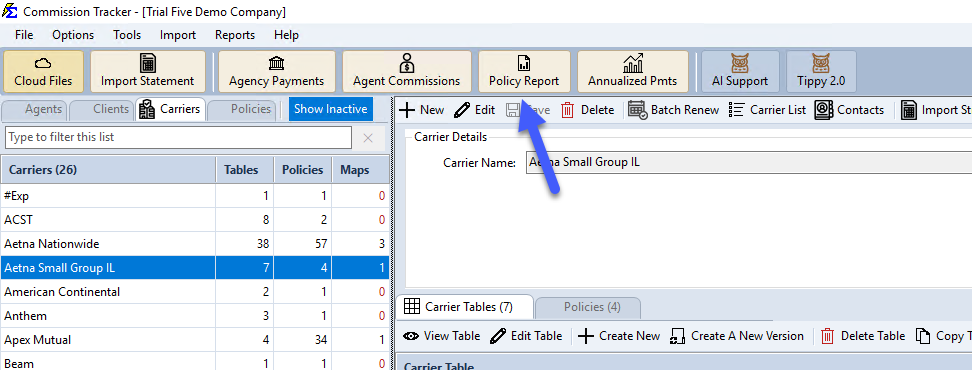Open the Import menu
This screenshot has height=370, width=972.
[178, 35]
